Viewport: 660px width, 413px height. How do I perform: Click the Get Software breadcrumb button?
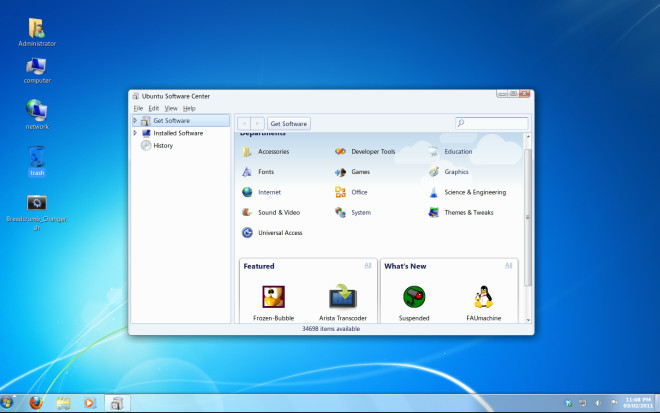[x=289, y=123]
